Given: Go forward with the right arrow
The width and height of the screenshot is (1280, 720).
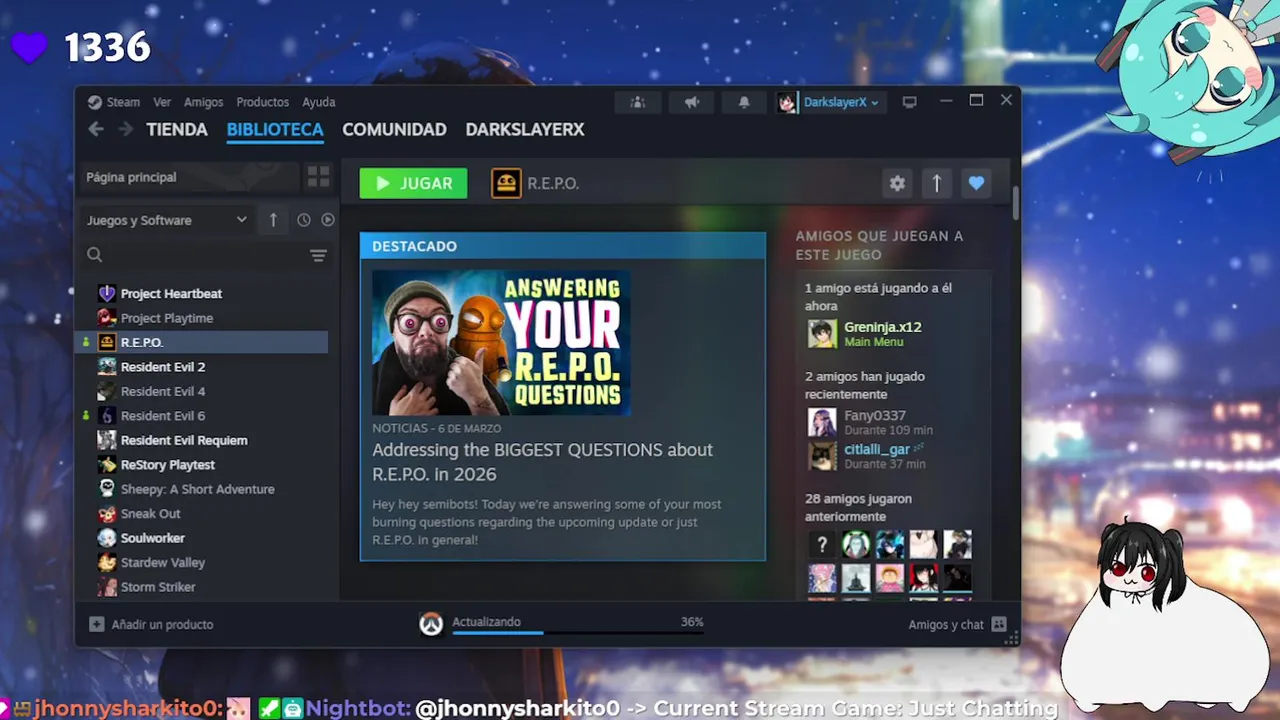Looking at the screenshot, I should click(125, 129).
